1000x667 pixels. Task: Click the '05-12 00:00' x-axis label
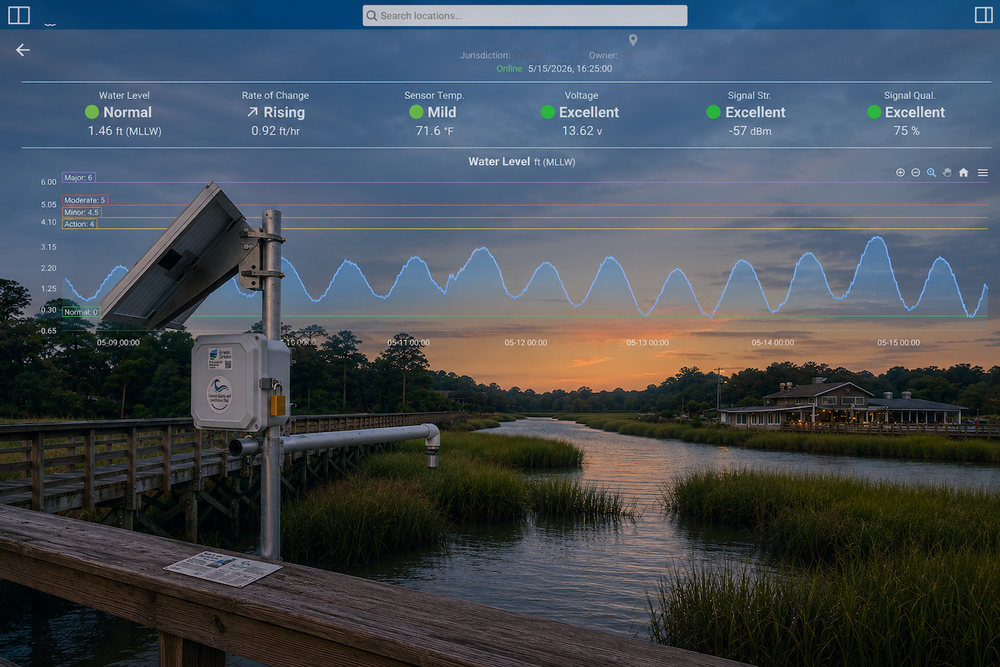pos(526,343)
